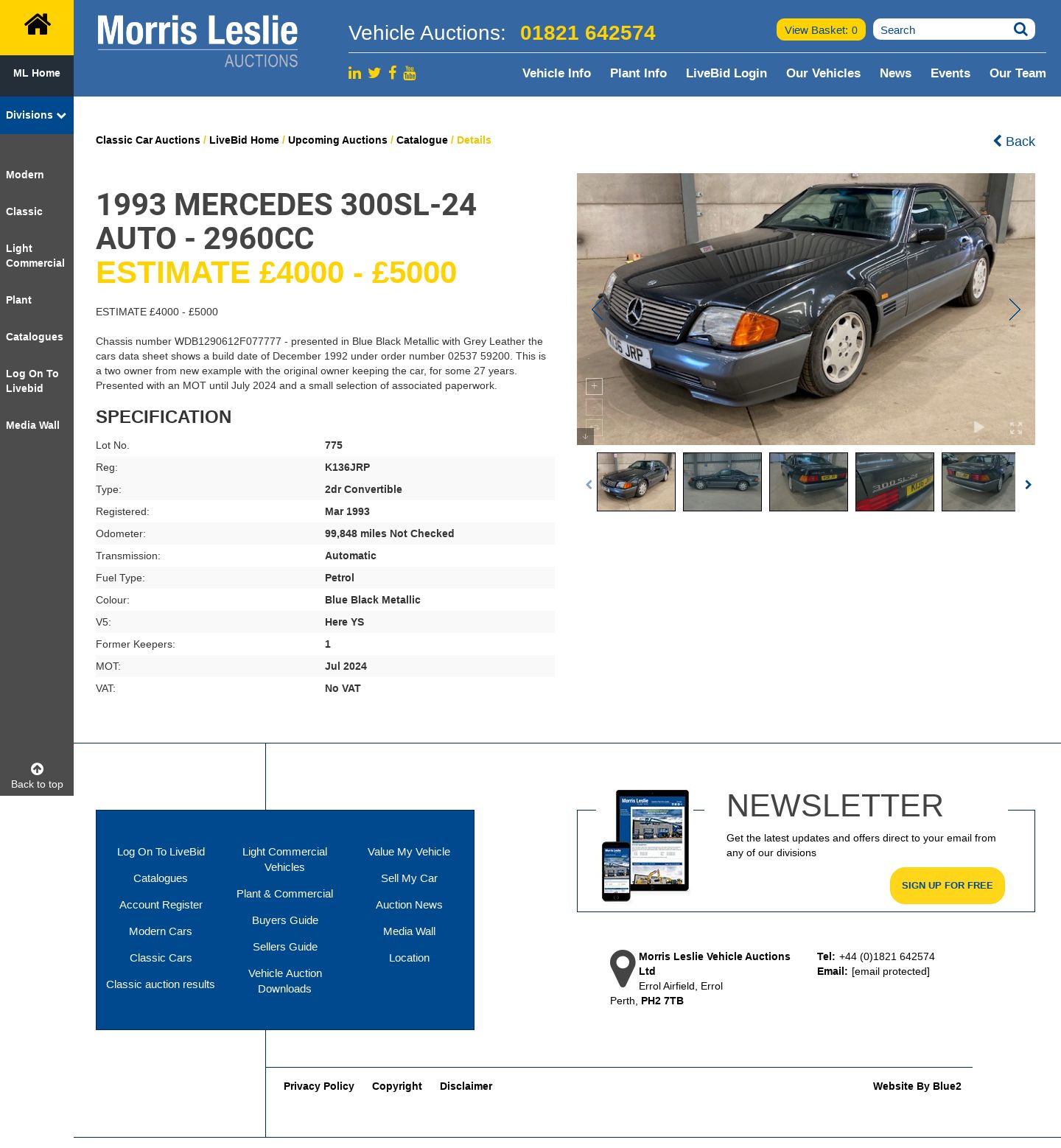The height and width of the screenshot is (1148, 1061).
Task: Open the Morris Leslie LinkedIn page
Action: click(x=354, y=73)
